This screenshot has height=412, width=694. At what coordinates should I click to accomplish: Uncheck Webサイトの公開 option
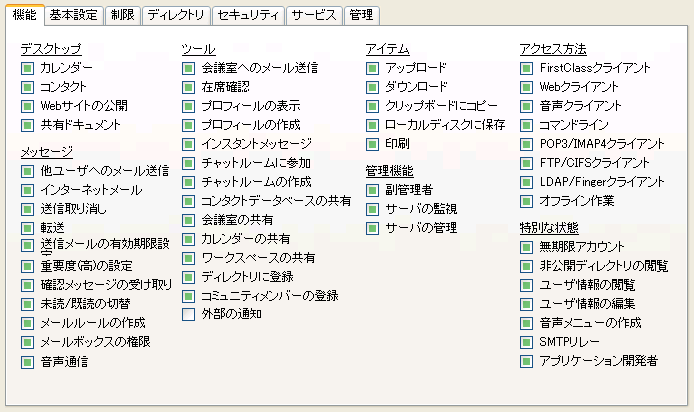coord(27,106)
